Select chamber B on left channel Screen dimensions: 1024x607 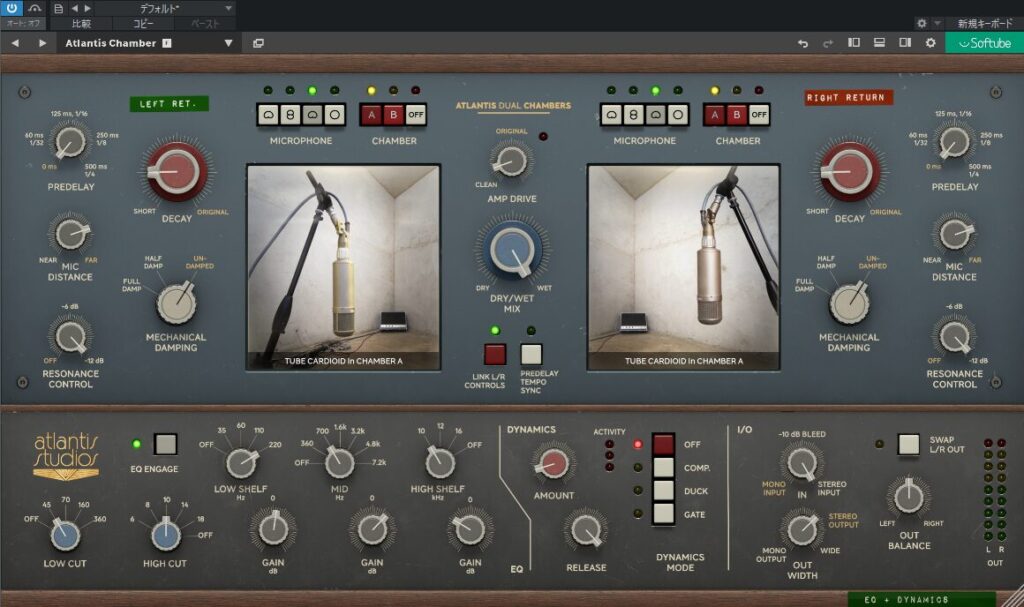(394, 114)
